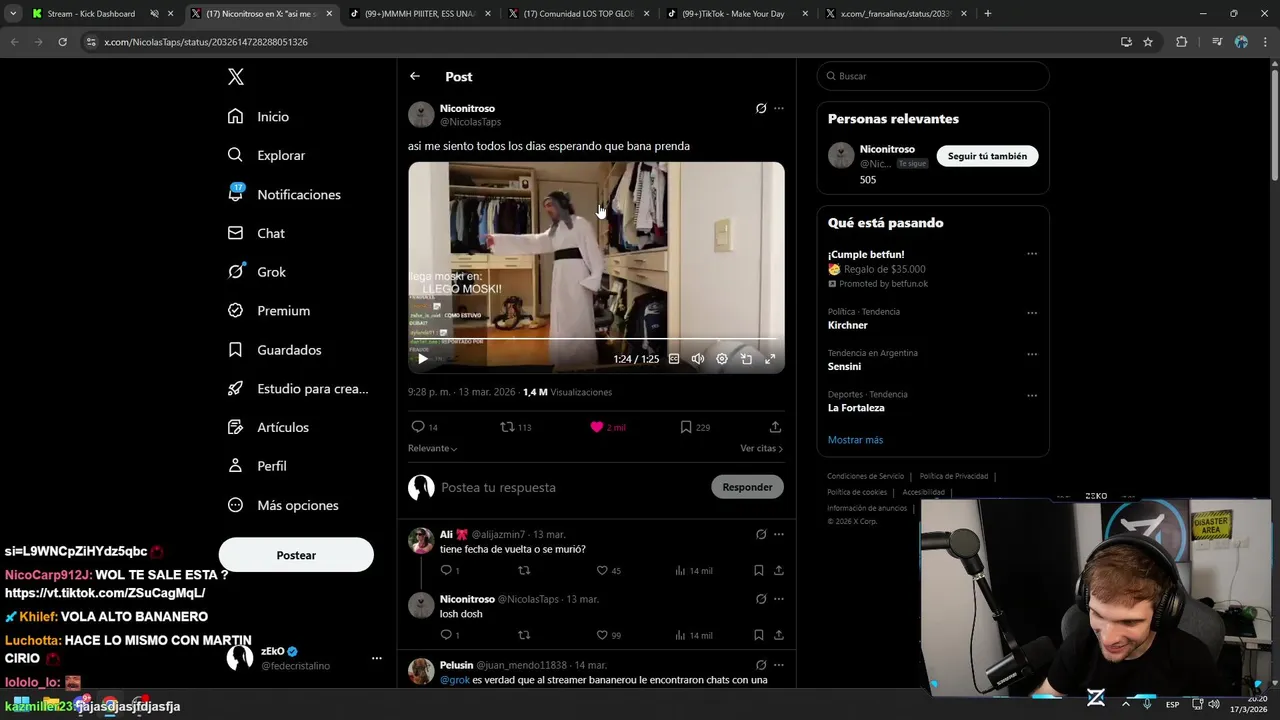This screenshot has width=1280, height=720.
Task: Open Artículos in the sidebar
Action: [268, 427]
